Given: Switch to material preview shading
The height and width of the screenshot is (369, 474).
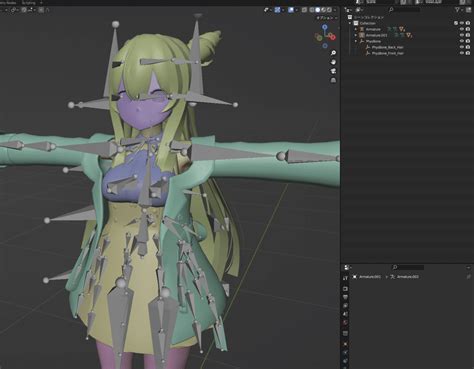Looking at the screenshot, I should tap(323, 10).
